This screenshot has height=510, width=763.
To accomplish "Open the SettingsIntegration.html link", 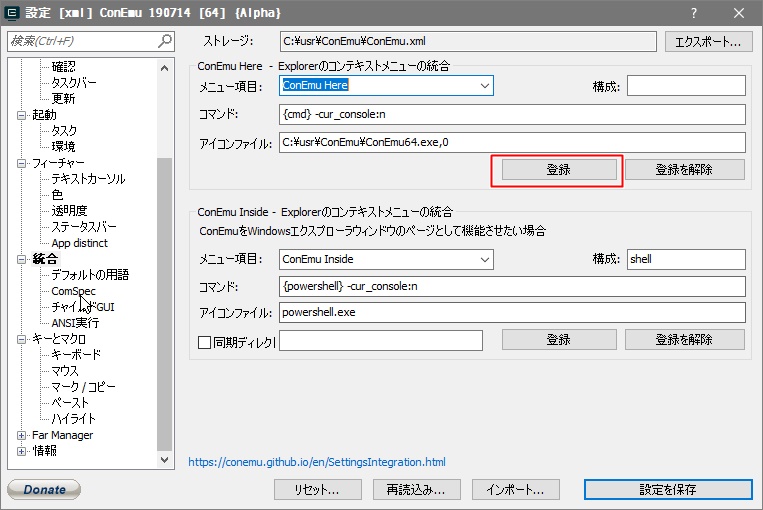I will point(317,462).
